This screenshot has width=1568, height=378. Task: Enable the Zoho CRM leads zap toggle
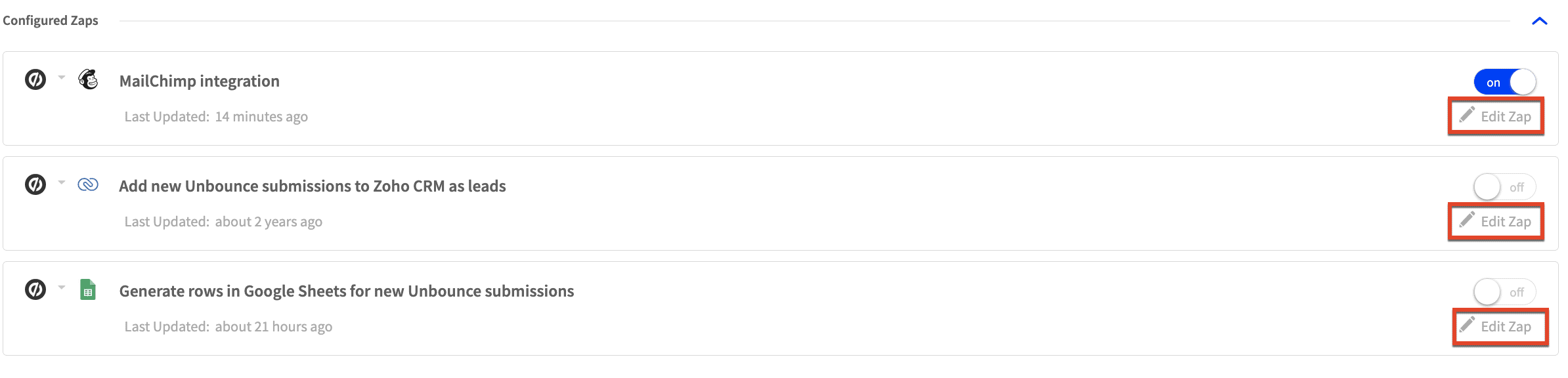(x=1505, y=187)
